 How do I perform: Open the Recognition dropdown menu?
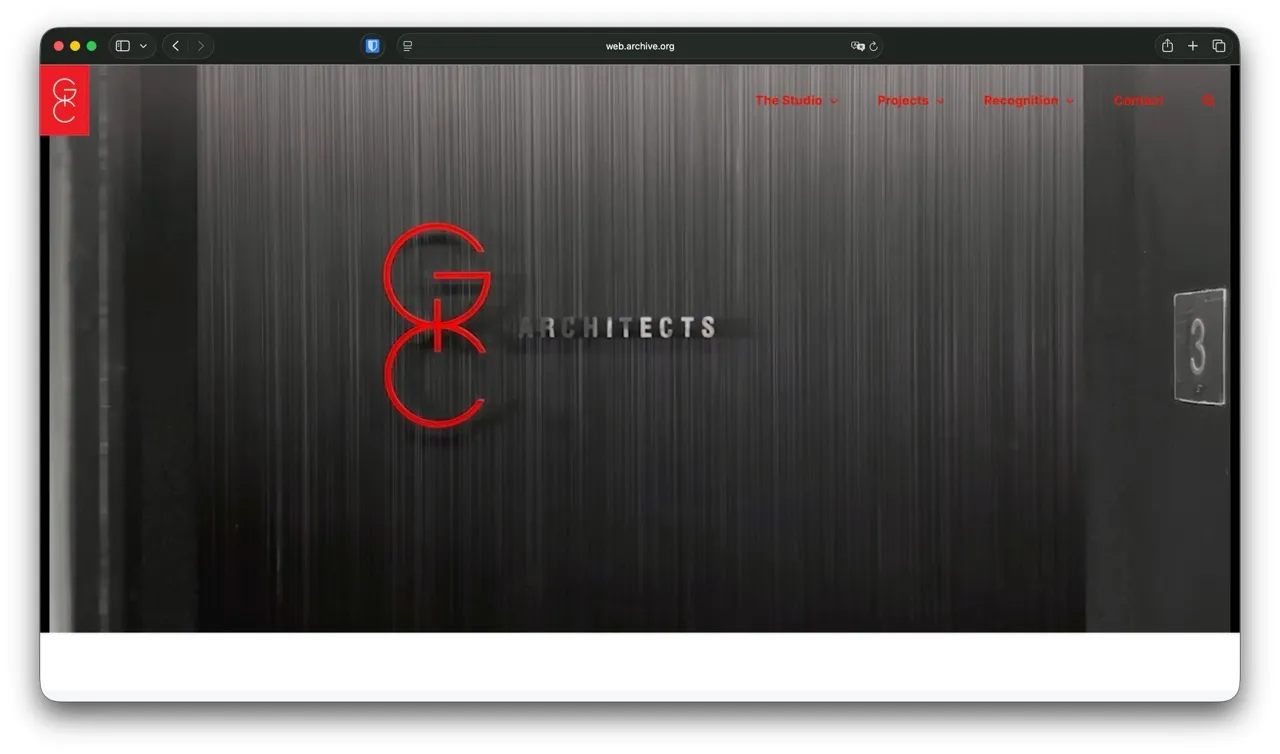click(x=1021, y=100)
